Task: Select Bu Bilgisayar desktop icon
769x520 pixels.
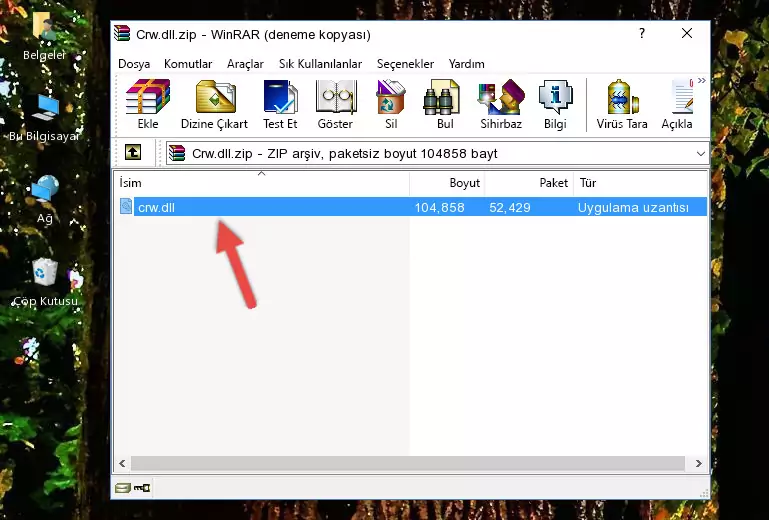Action: coord(44,118)
